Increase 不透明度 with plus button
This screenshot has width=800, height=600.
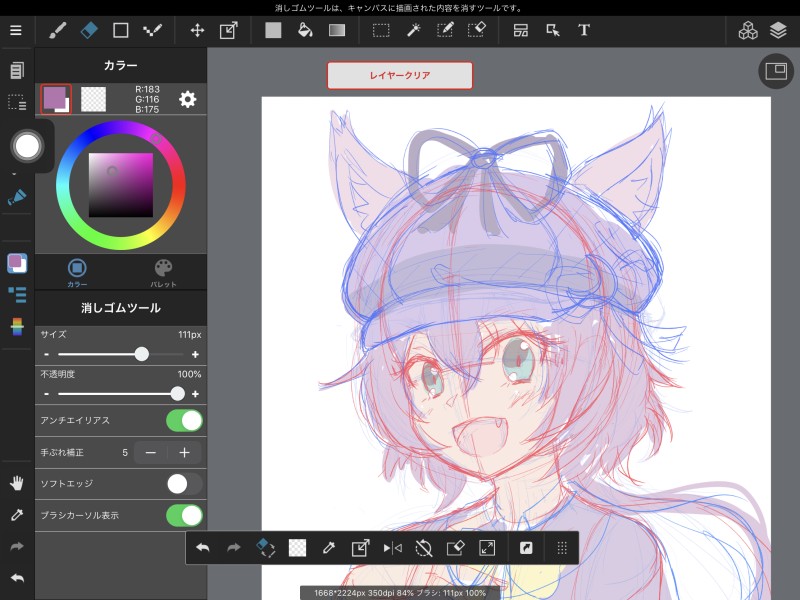[x=195, y=394]
